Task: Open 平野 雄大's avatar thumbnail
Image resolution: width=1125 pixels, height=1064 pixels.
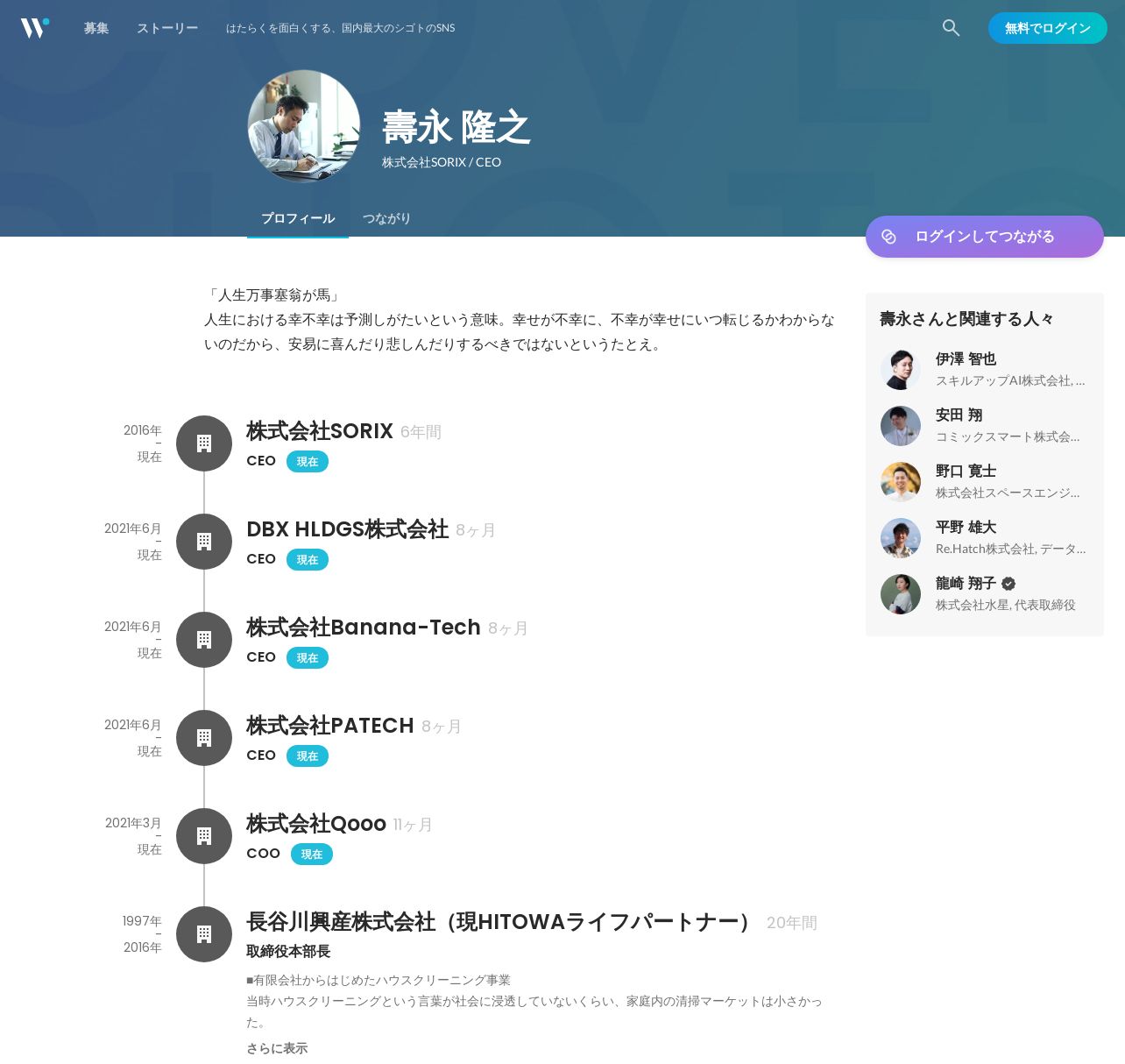Action: click(x=901, y=538)
